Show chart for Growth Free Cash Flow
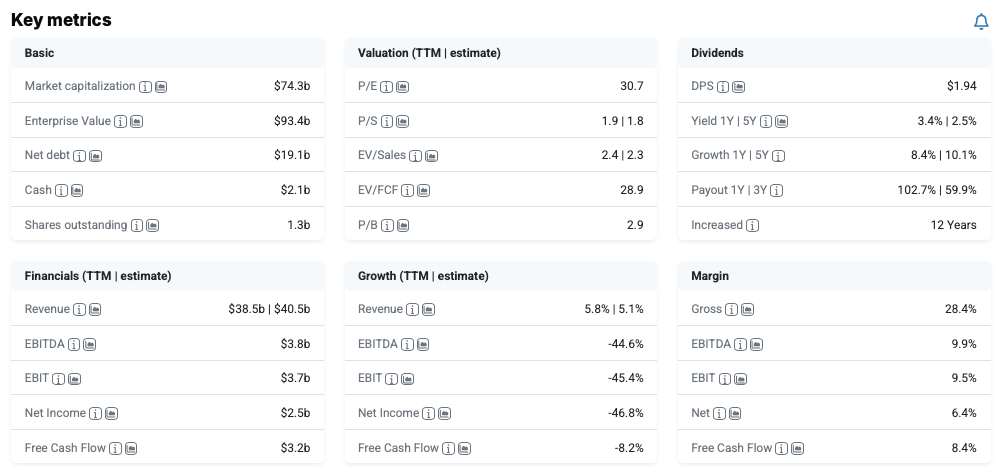Image resolution: width=1007 pixels, height=475 pixels. point(464,449)
